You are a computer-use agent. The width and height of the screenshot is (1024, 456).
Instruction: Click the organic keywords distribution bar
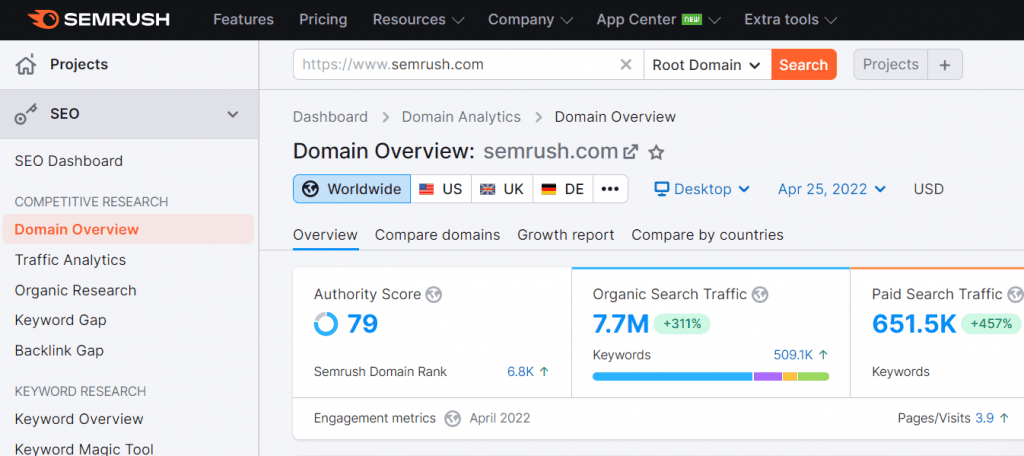pyautogui.click(x=710, y=376)
